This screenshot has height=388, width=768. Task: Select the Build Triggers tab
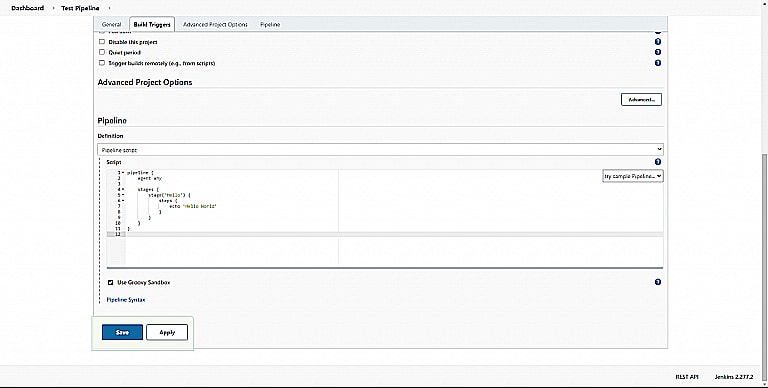coord(152,24)
